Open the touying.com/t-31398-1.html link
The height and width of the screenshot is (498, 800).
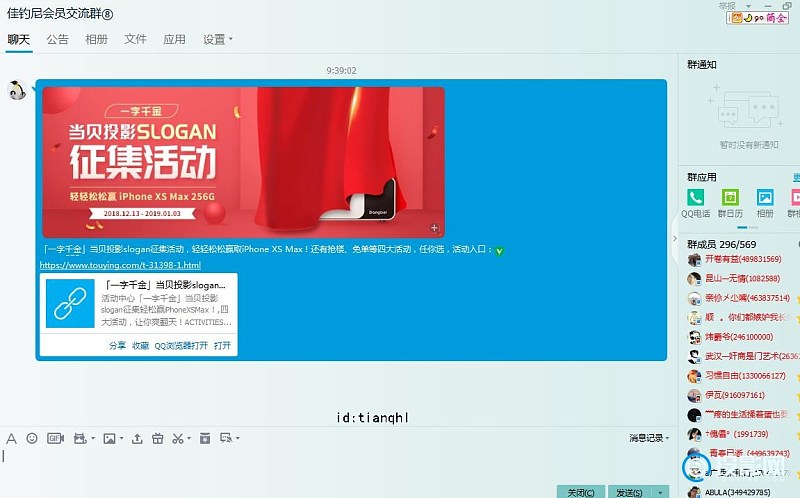(x=120, y=265)
